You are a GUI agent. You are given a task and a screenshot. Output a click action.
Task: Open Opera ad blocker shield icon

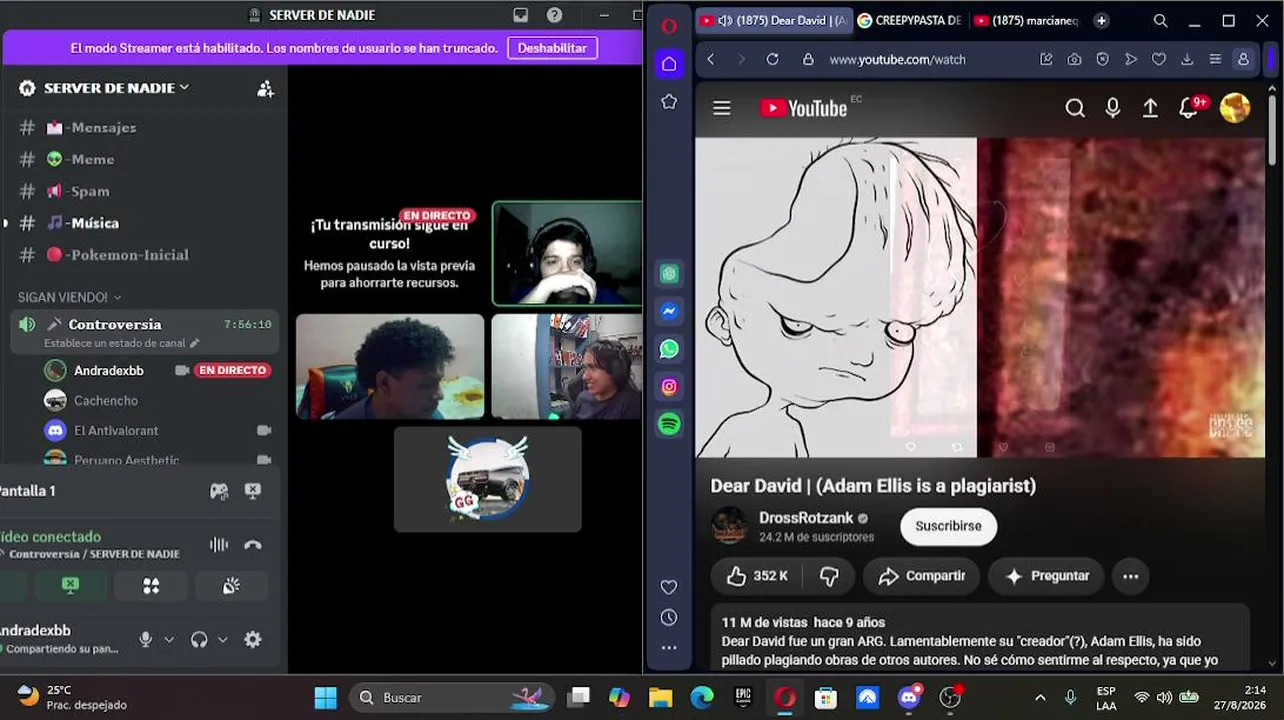1102,59
